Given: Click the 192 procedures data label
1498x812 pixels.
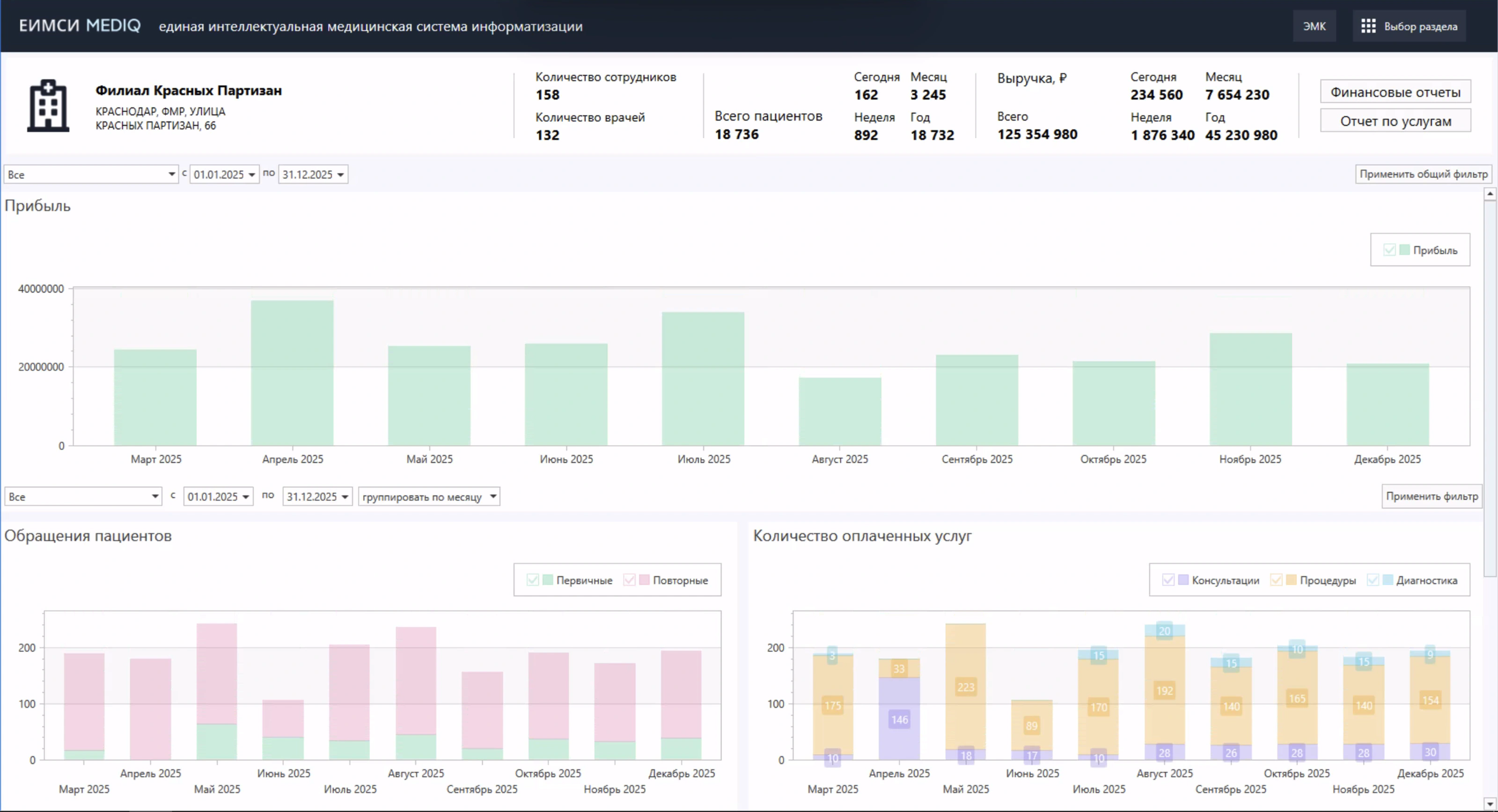Looking at the screenshot, I should pos(1165,690).
